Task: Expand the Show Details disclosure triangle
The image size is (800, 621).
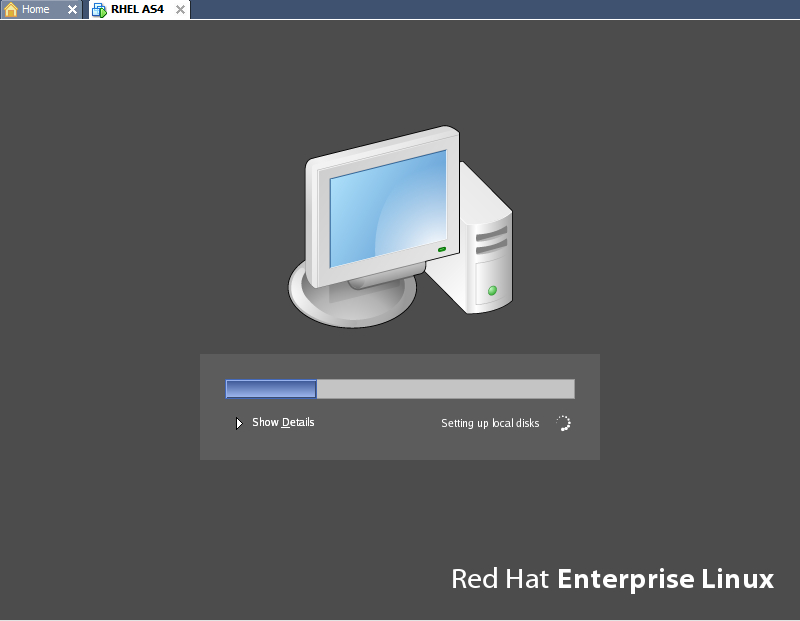Action: click(239, 423)
